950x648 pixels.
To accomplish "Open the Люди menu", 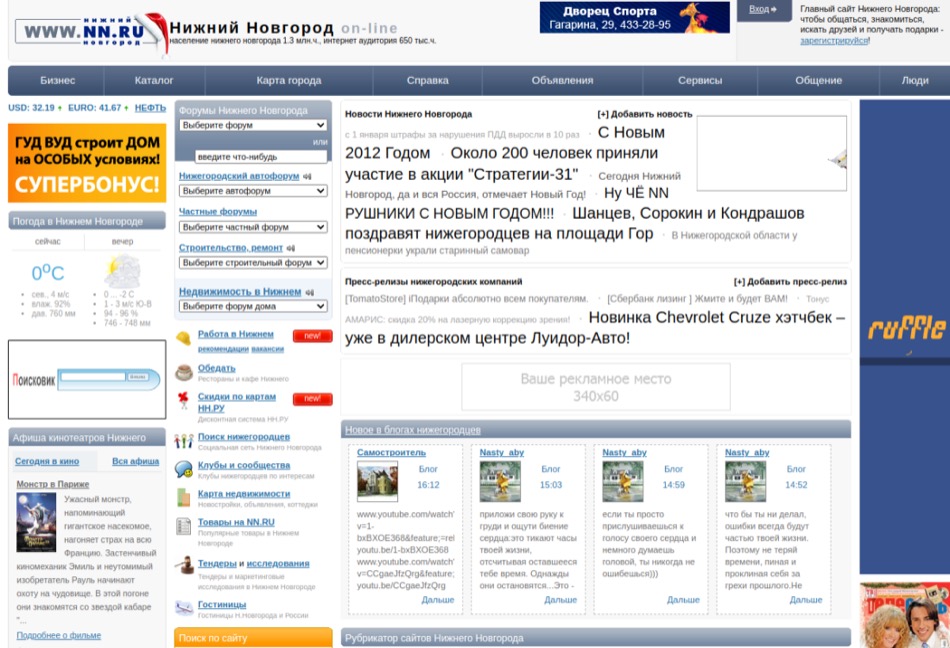I will tap(915, 81).
